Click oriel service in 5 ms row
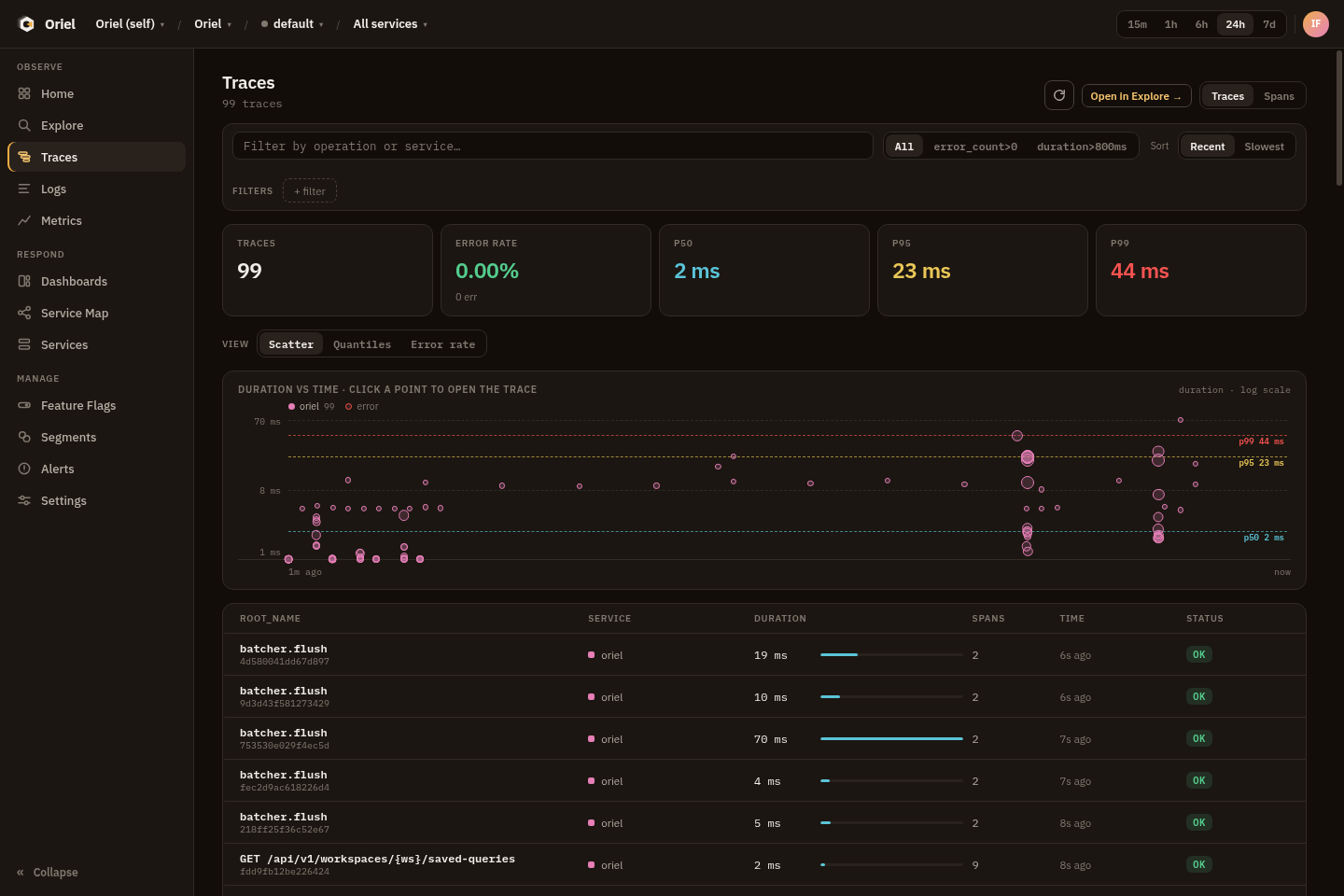1344x896 pixels. coord(605,823)
